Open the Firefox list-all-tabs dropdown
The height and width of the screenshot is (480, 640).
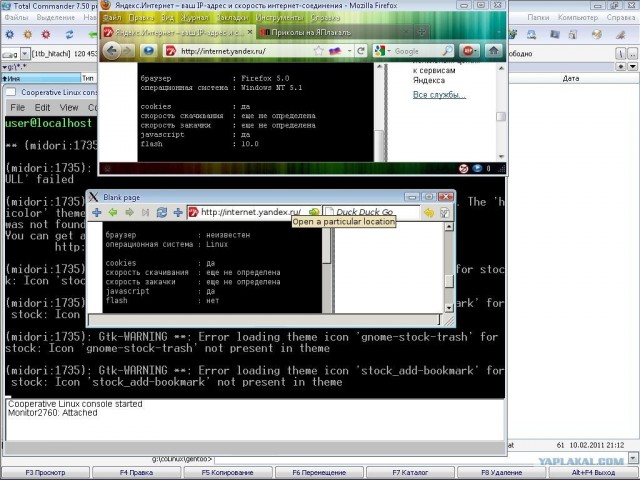499,32
